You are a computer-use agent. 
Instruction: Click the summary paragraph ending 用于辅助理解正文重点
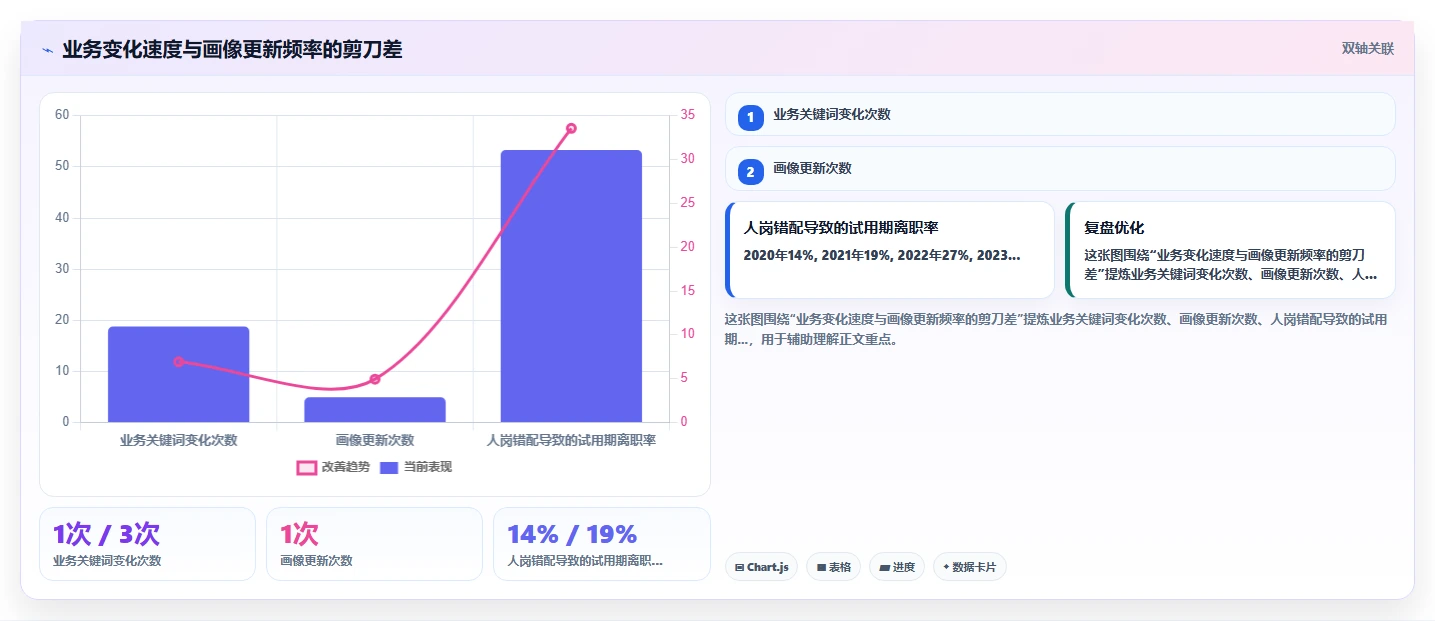point(1056,329)
